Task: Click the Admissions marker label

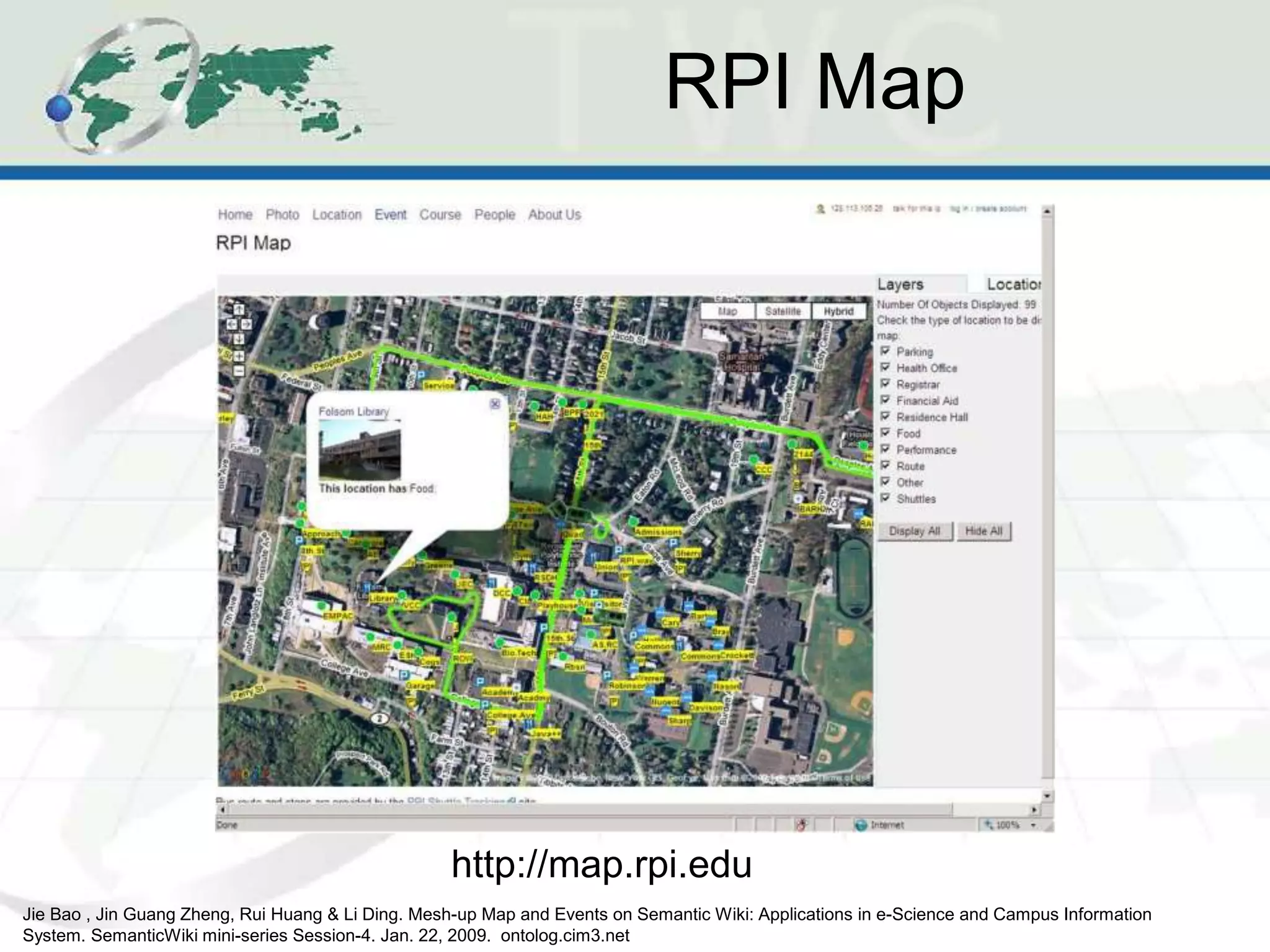Action: click(x=658, y=532)
